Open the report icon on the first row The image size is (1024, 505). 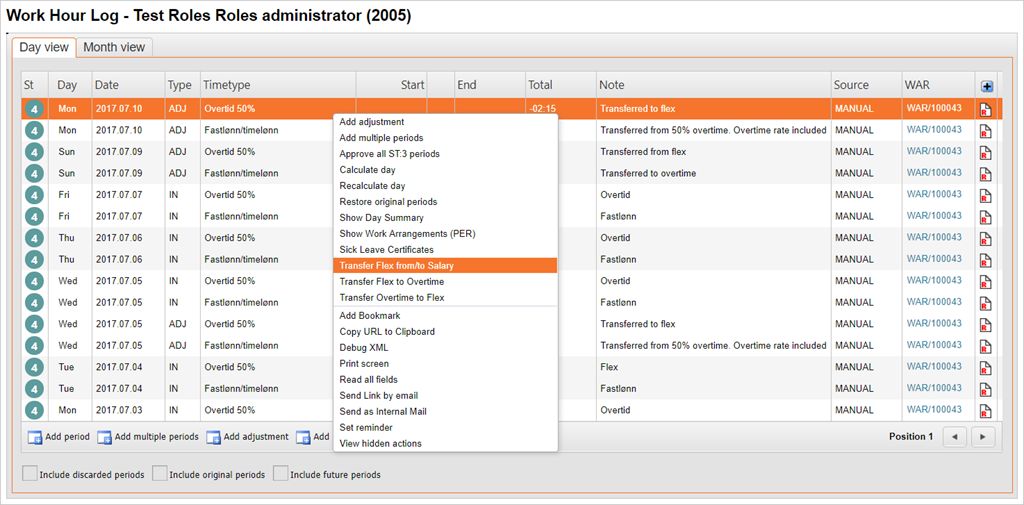pos(985,109)
